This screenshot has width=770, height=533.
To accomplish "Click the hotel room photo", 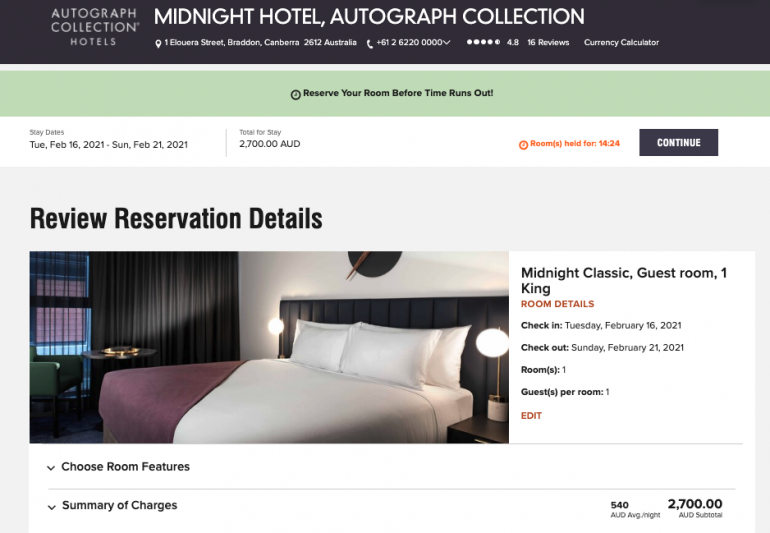I will [x=269, y=347].
